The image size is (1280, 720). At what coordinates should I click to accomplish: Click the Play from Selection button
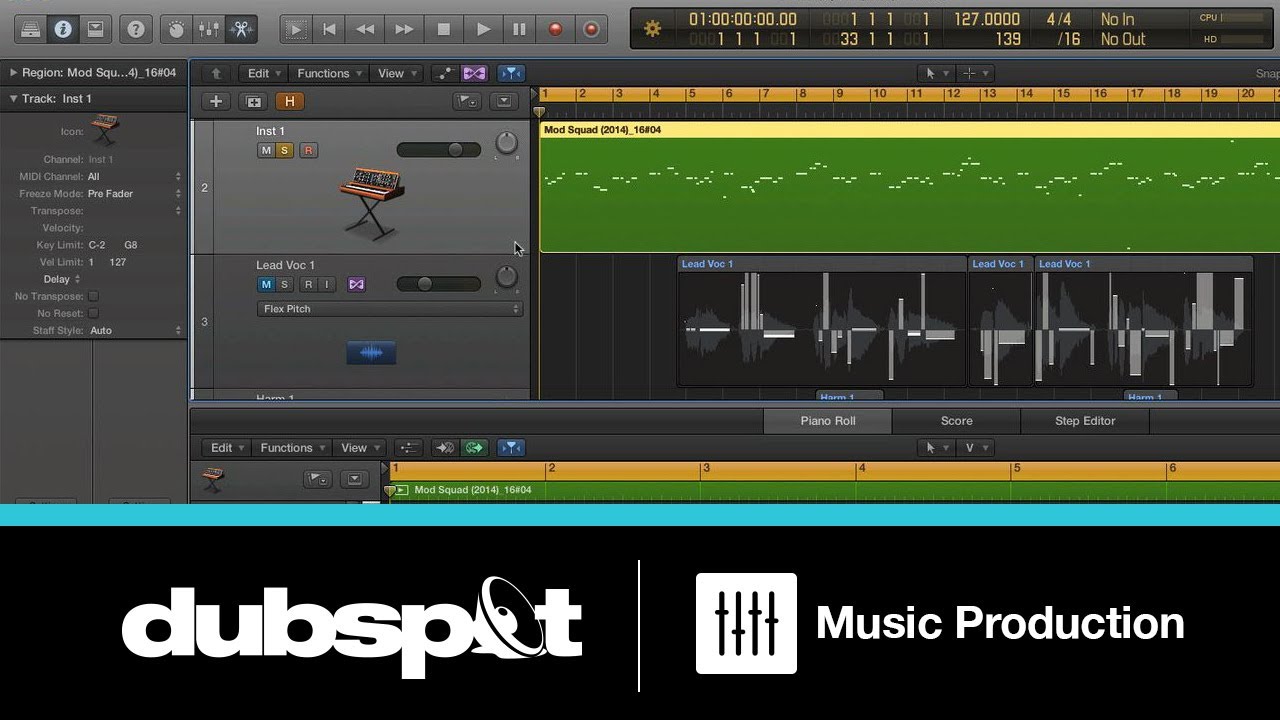[295, 29]
